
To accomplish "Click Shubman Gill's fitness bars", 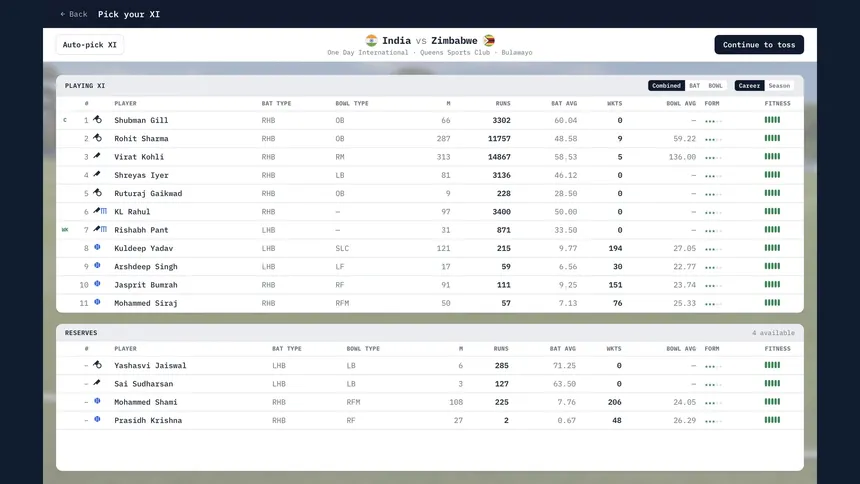I will point(772,120).
